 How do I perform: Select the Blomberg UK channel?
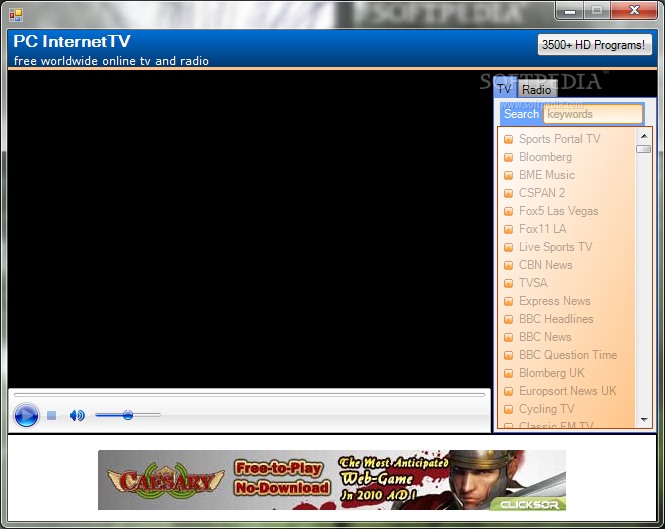pyautogui.click(x=552, y=373)
